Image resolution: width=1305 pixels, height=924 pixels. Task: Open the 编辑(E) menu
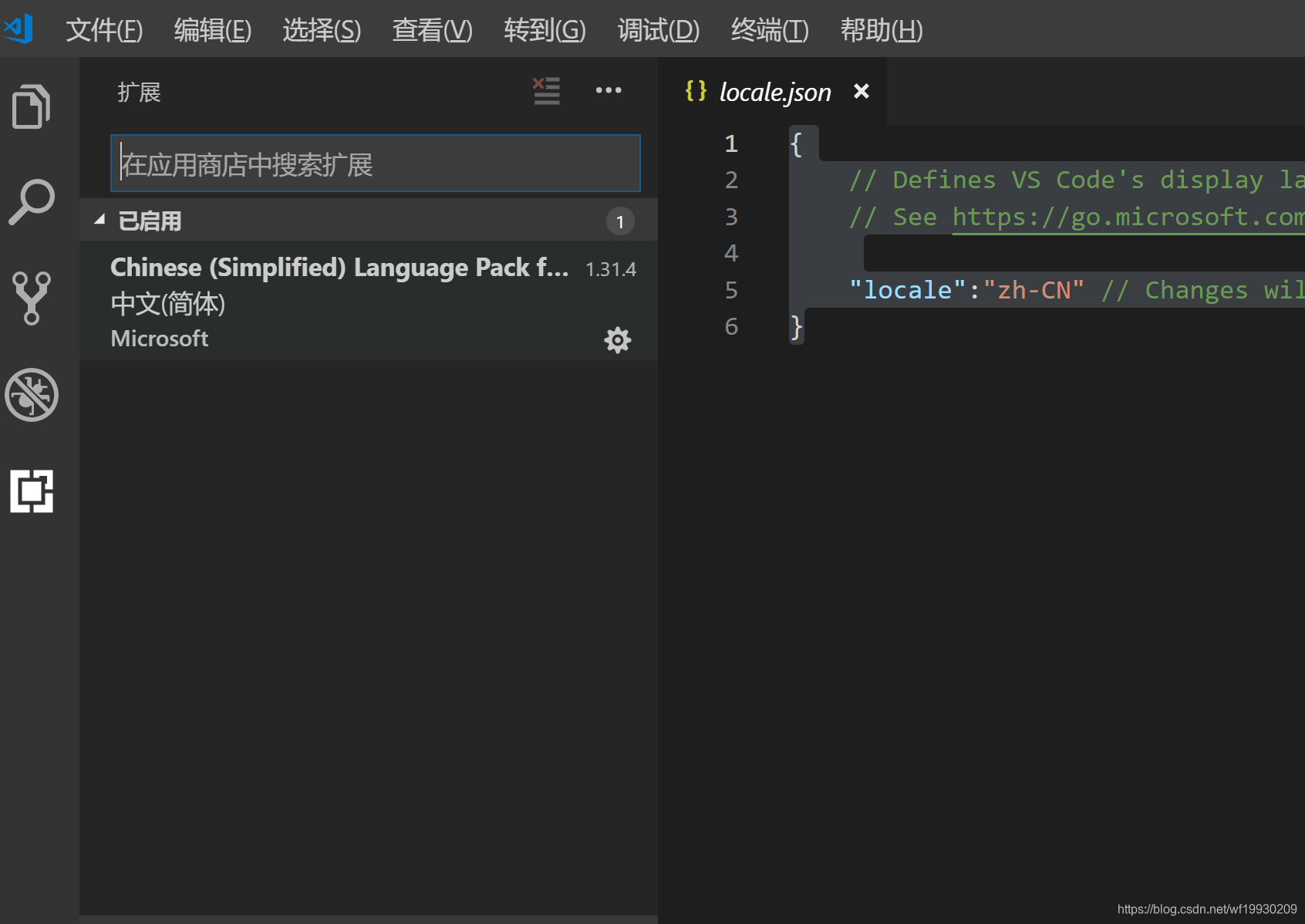[x=213, y=30]
